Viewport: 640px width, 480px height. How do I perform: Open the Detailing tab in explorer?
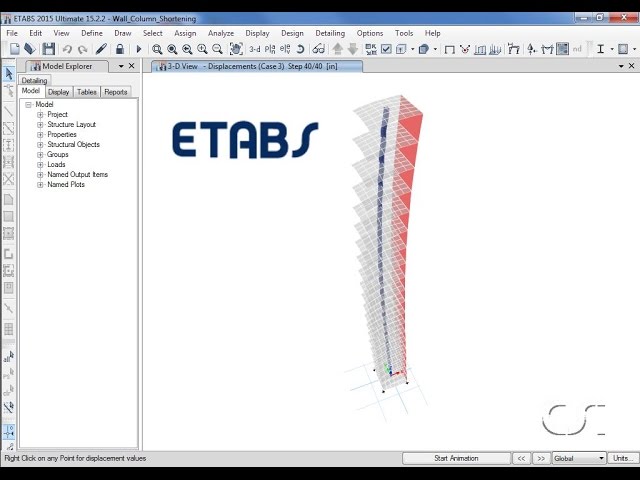34,80
